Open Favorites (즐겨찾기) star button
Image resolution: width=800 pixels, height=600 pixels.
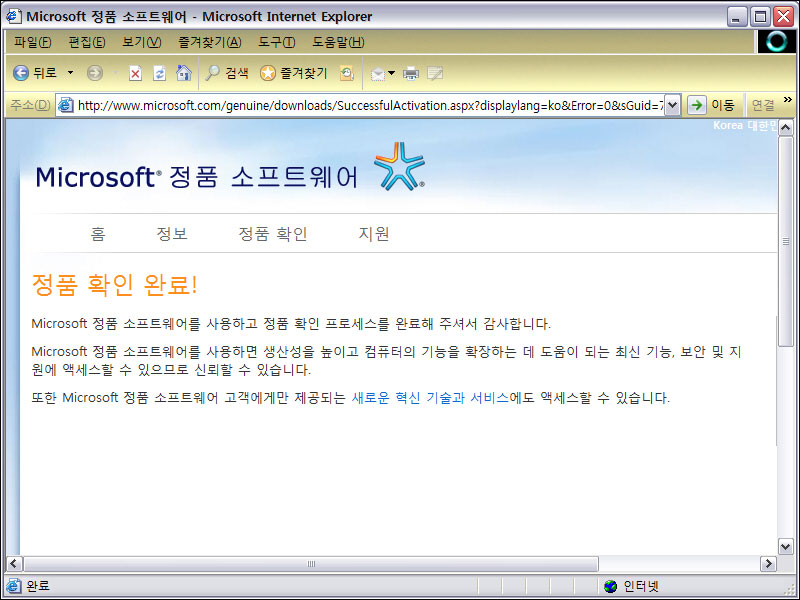point(293,73)
